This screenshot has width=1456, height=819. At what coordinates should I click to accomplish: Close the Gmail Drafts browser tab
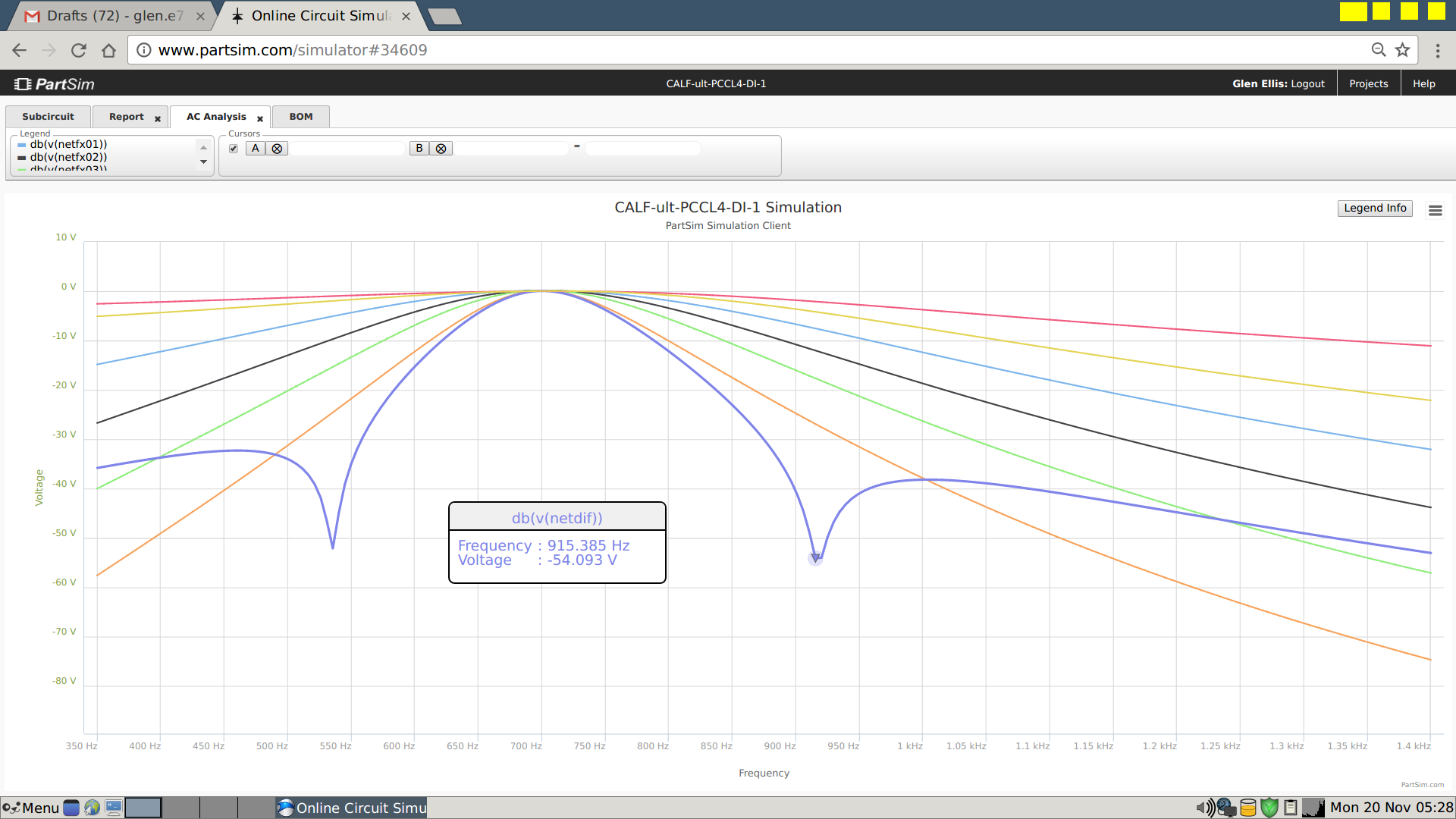[x=200, y=16]
